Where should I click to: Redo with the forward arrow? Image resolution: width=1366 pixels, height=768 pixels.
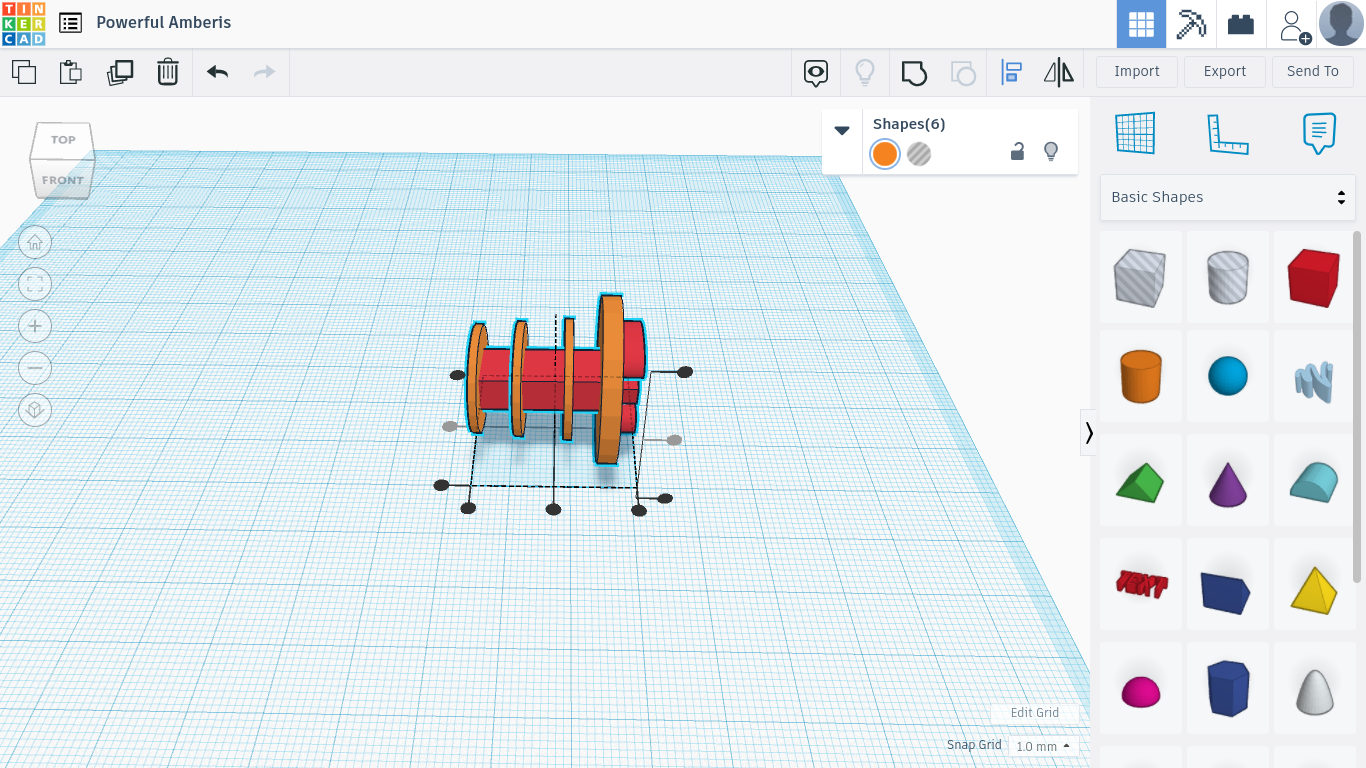point(264,72)
